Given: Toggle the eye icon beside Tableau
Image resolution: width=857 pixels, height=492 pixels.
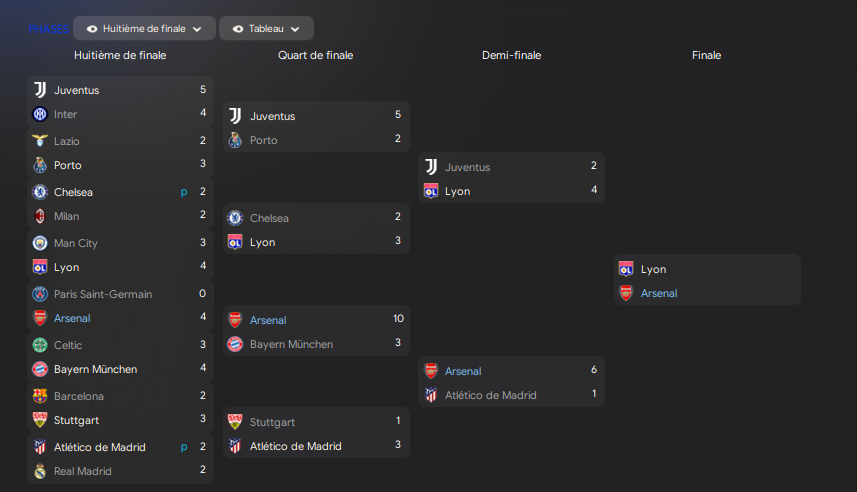Looking at the screenshot, I should [x=238, y=29].
